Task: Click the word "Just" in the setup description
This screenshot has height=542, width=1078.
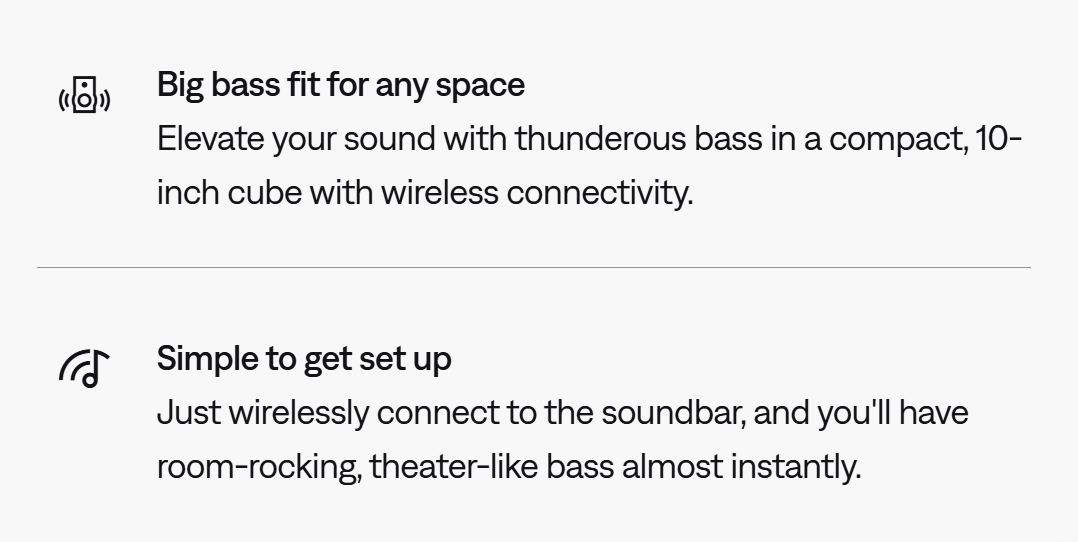Action: point(187,412)
